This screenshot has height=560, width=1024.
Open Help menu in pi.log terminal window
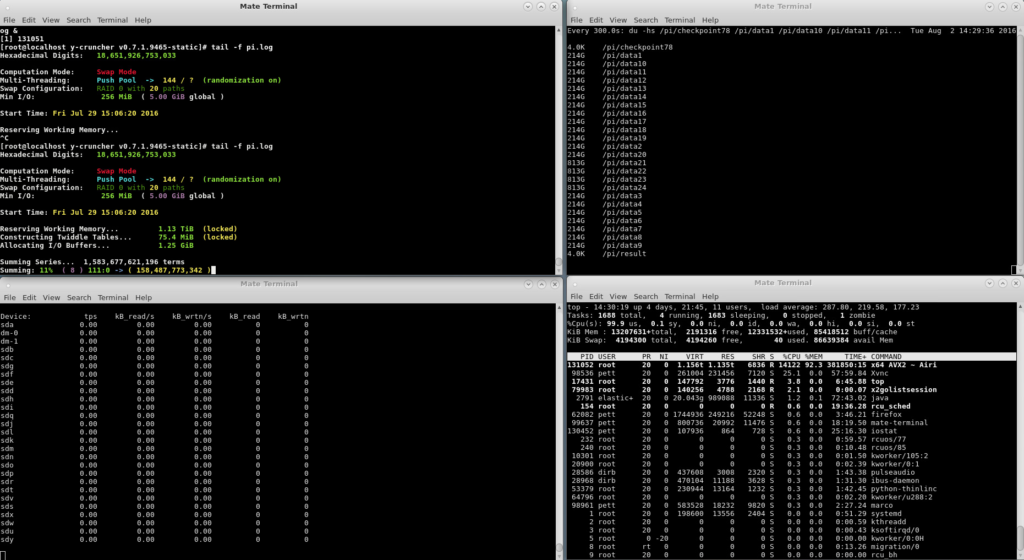tap(143, 20)
